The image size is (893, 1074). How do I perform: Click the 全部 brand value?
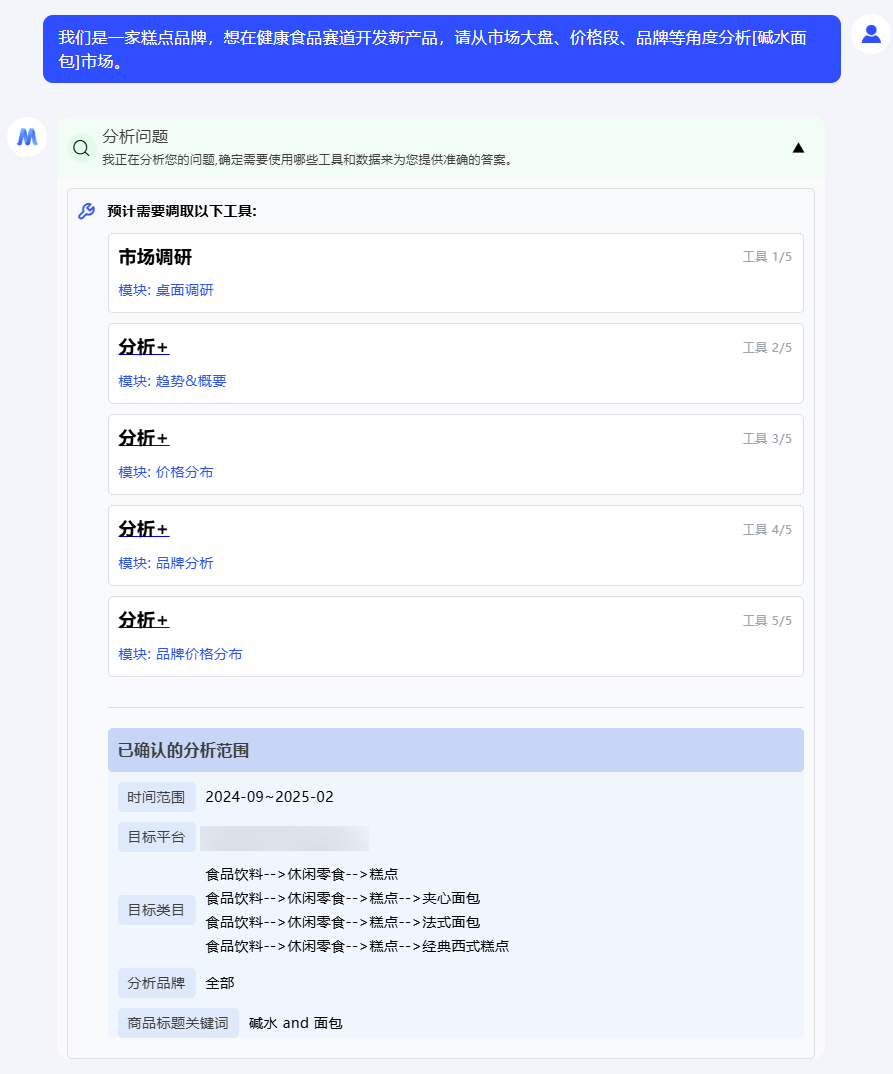[x=220, y=984]
